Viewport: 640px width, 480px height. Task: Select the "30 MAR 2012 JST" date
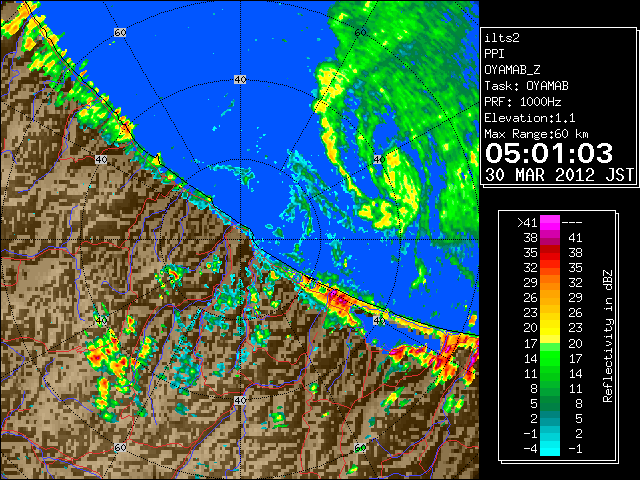(559, 175)
